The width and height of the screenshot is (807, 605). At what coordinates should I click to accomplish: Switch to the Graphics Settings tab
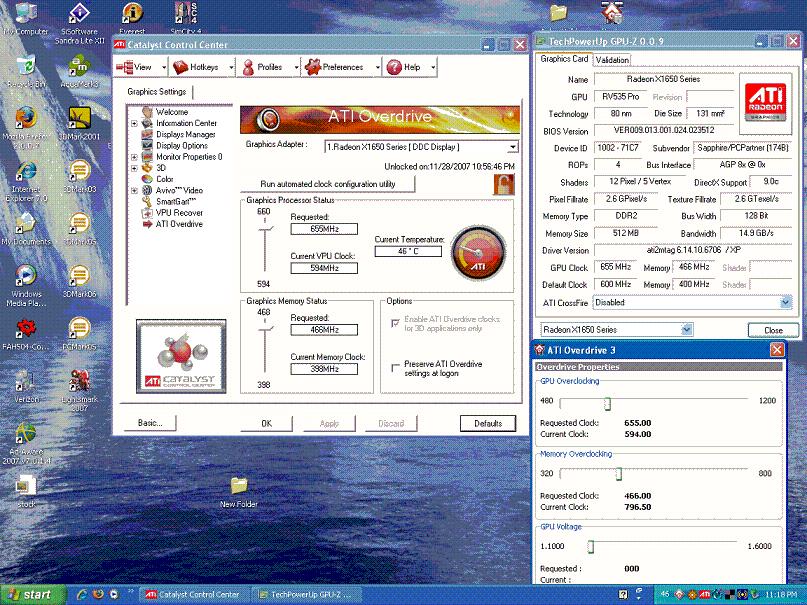point(156,92)
